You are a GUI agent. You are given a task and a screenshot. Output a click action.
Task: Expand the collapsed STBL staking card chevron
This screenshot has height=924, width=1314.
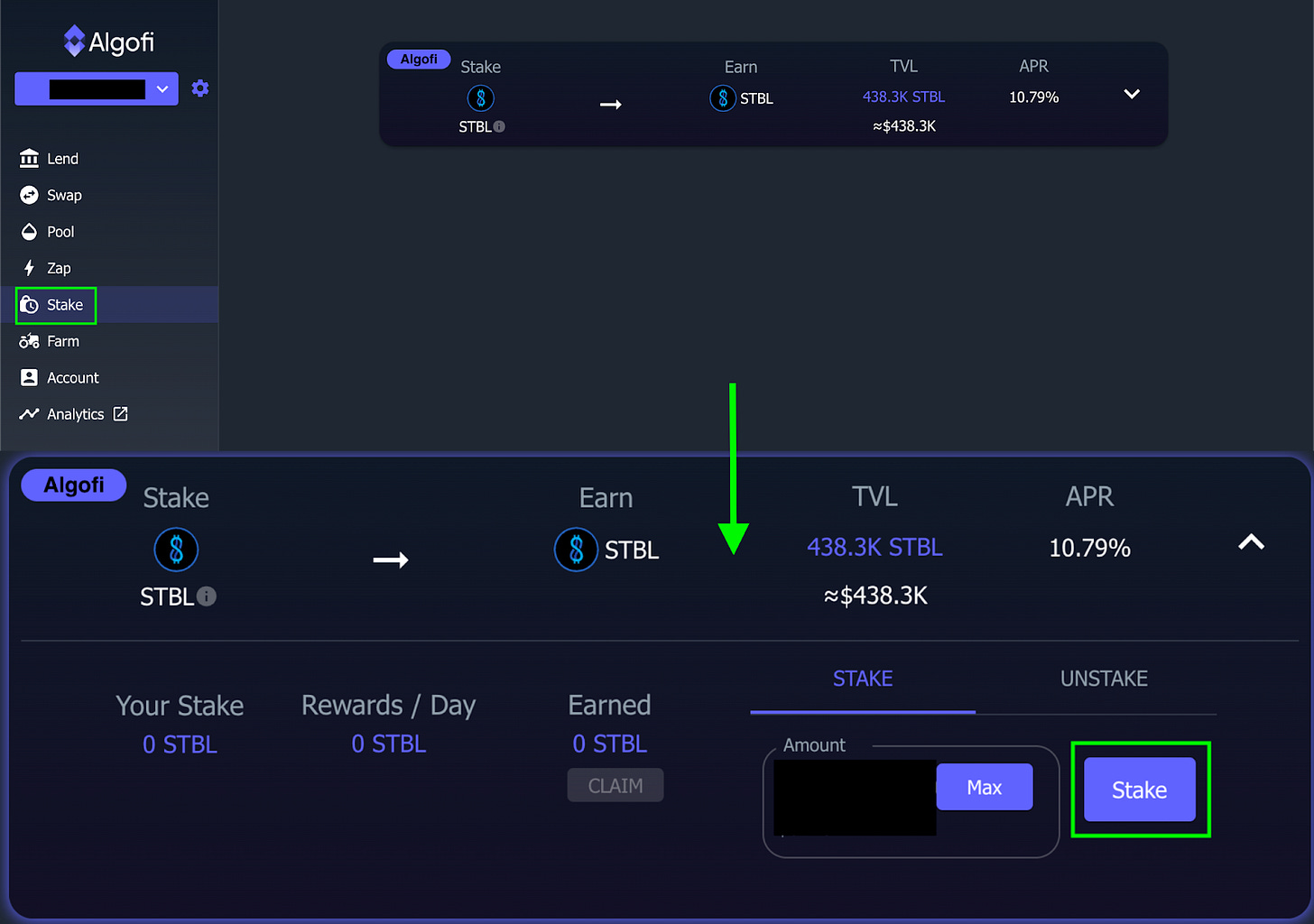(x=1132, y=95)
